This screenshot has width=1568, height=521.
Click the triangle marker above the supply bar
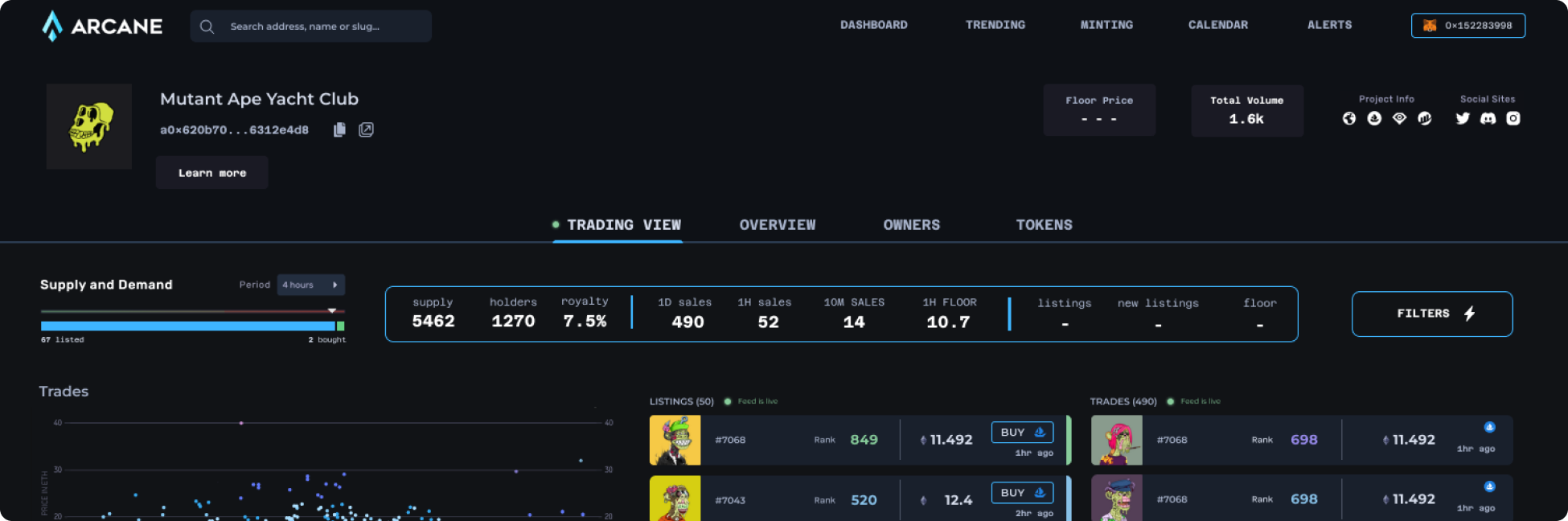coord(332,310)
